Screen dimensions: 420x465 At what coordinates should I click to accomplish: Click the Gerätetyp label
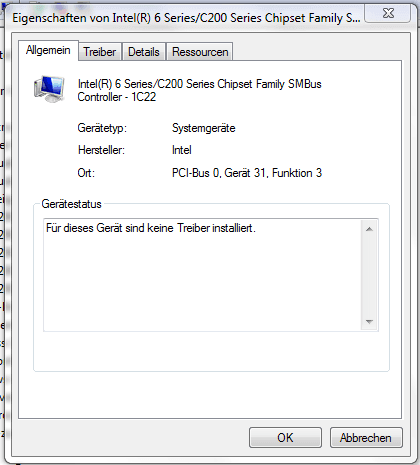pos(102,128)
